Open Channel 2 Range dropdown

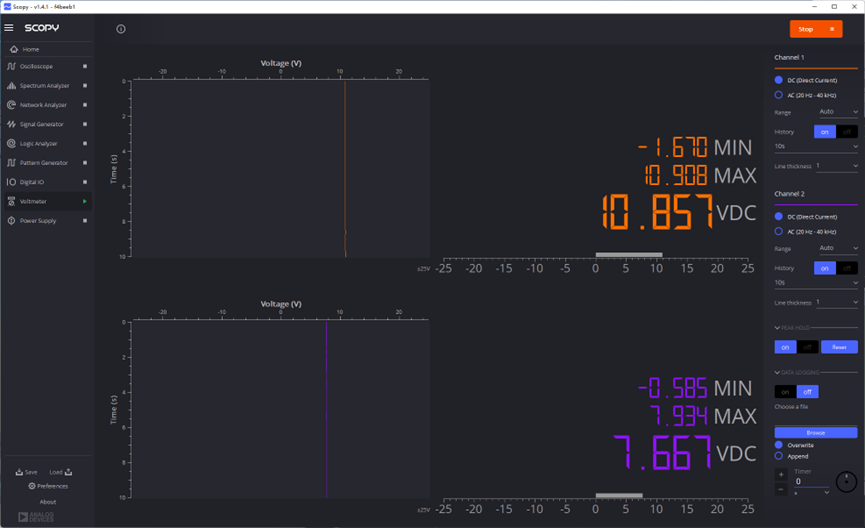tap(838, 248)
